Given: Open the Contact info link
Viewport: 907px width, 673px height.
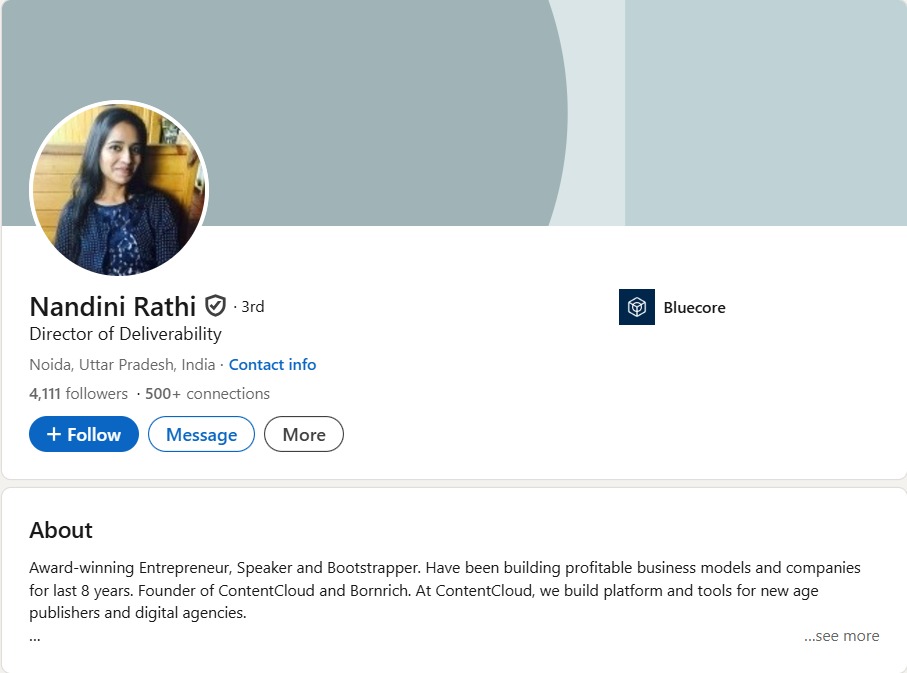Looking at the screenshot, I should point(272,365).
